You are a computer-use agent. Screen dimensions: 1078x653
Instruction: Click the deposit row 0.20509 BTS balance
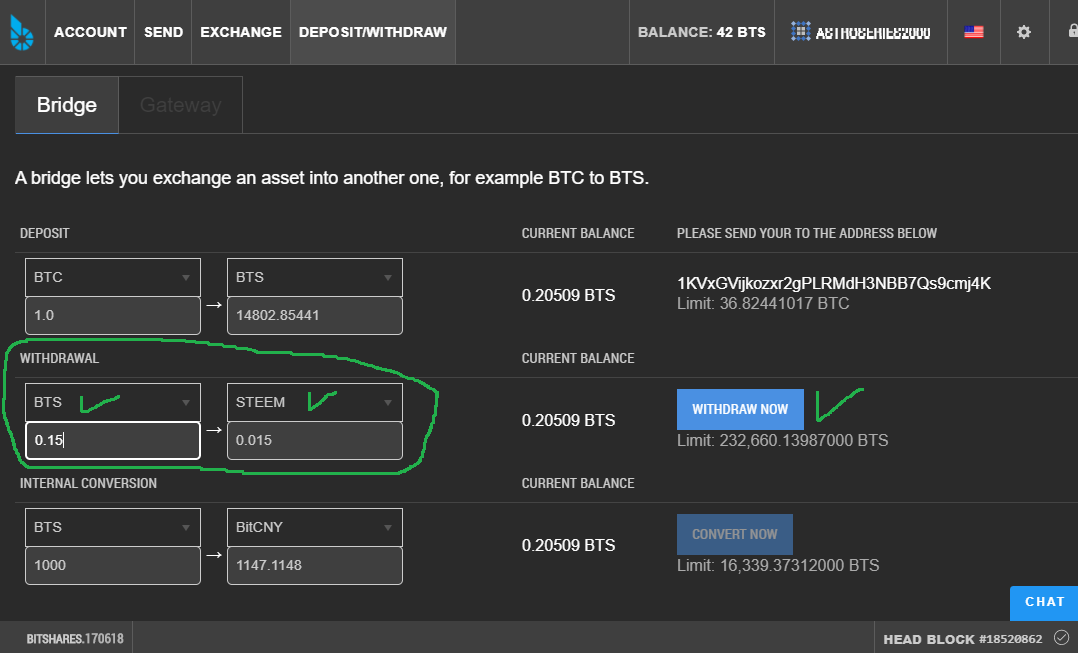568,296
